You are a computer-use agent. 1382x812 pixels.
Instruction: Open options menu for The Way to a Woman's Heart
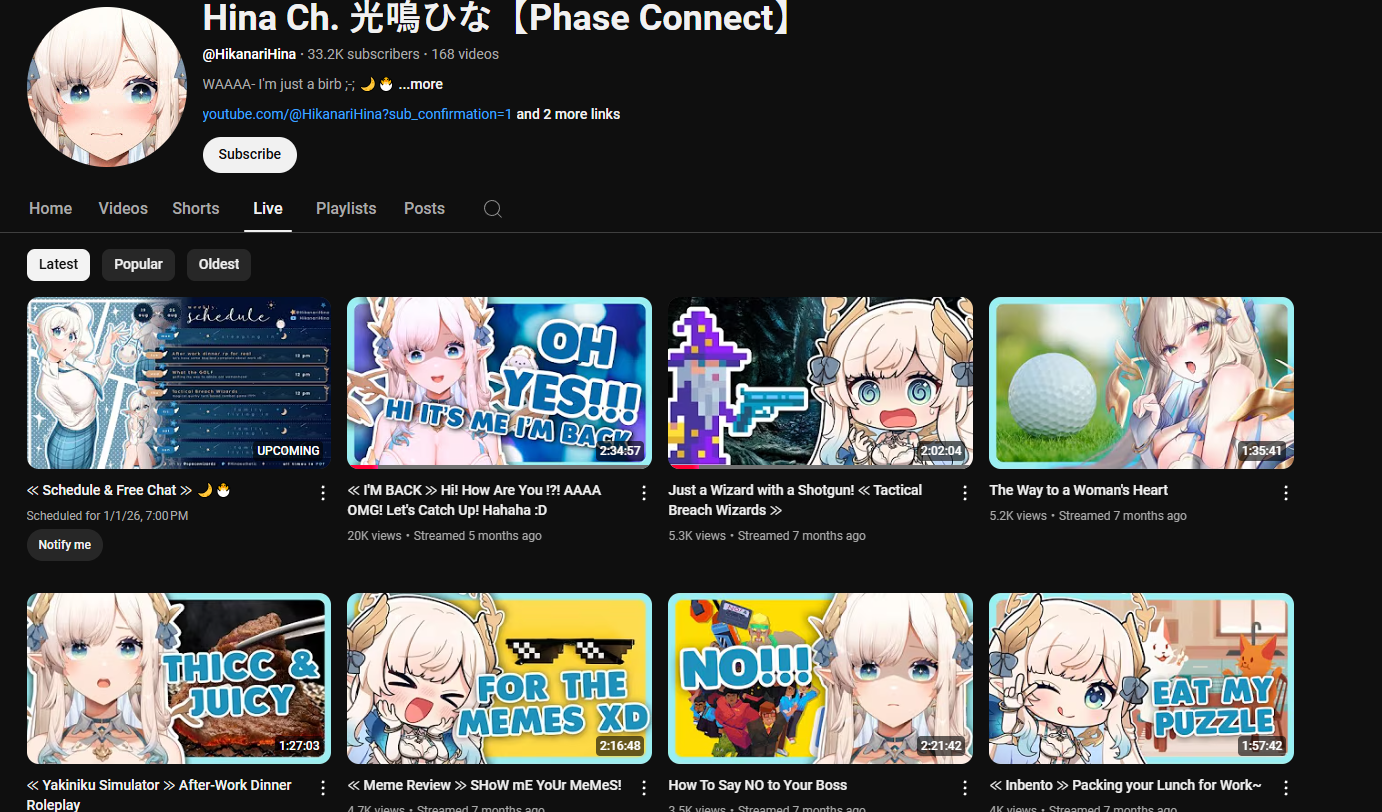tap(1286, 493)
